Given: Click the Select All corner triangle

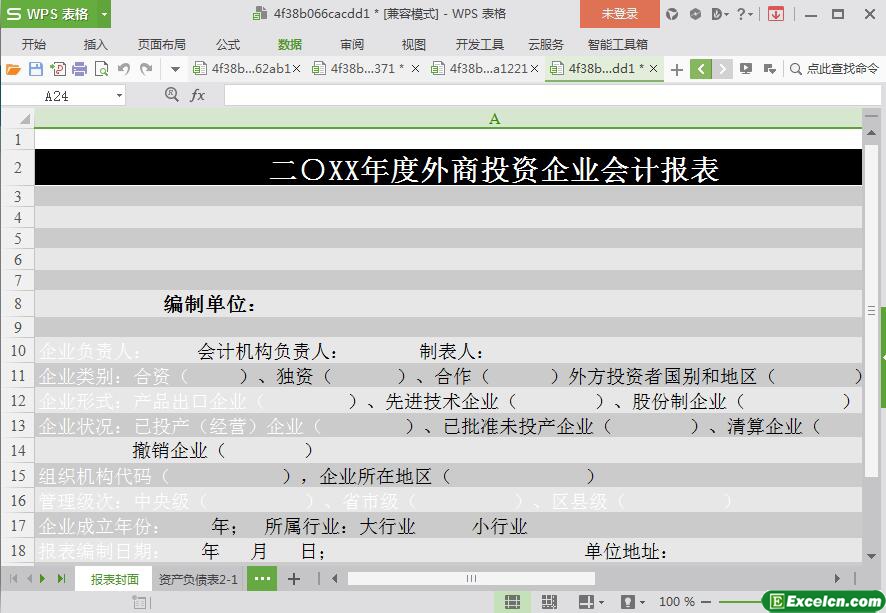Looking at the screenshot, I should click(24, 119).
